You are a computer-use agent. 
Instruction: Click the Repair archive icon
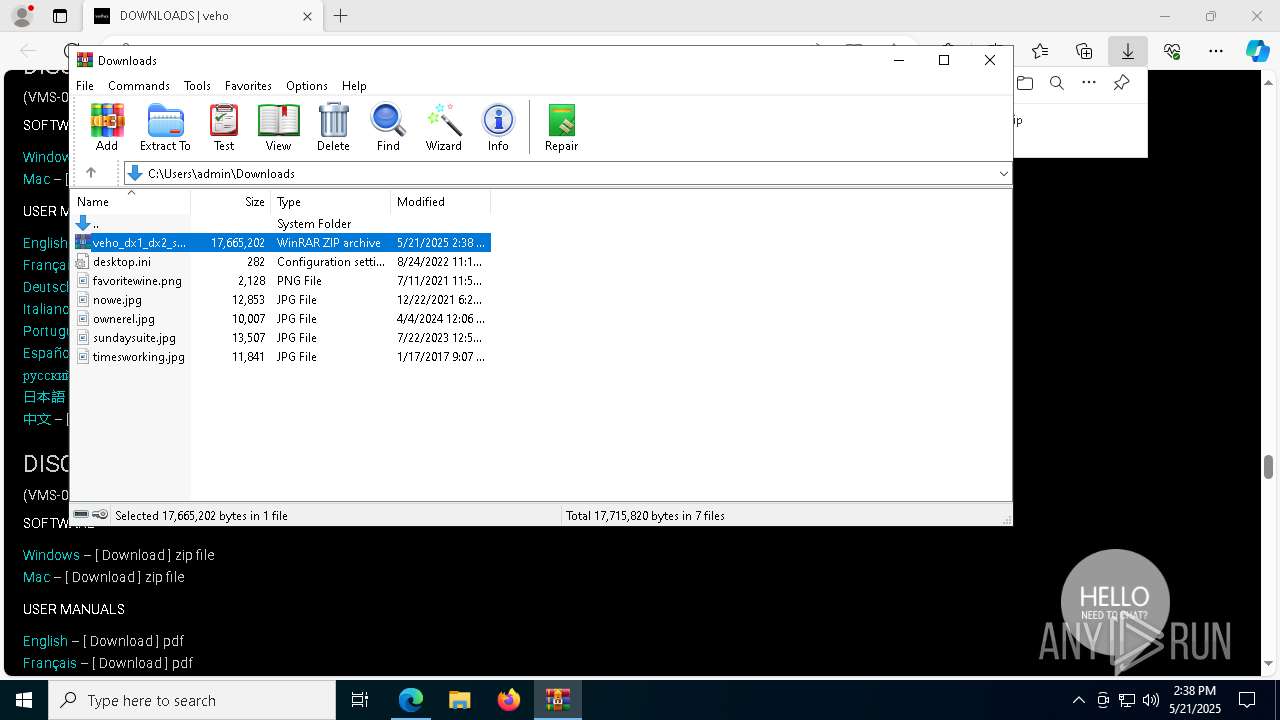[x=561, y=127]
